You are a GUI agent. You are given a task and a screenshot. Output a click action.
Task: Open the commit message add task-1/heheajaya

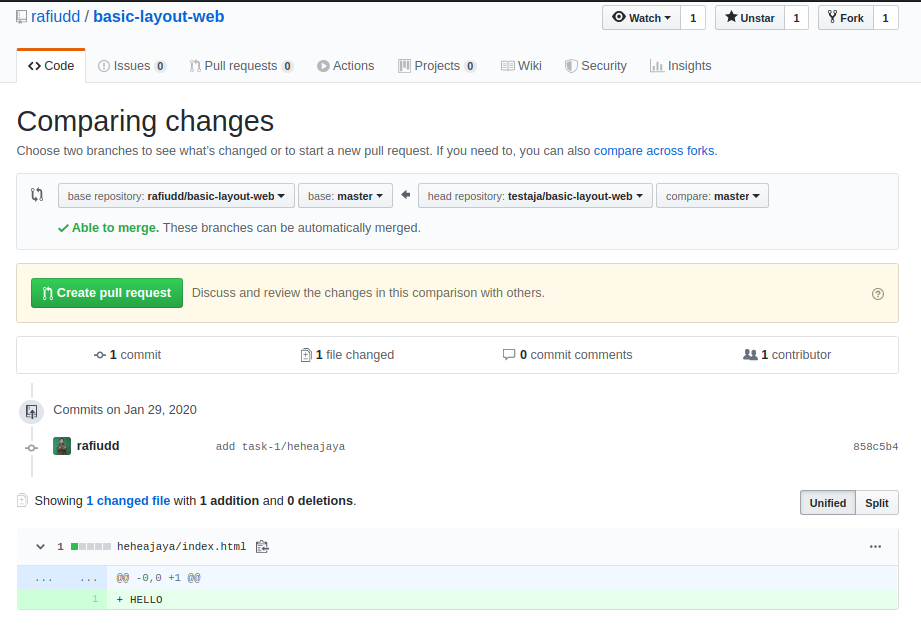point(280,446)
